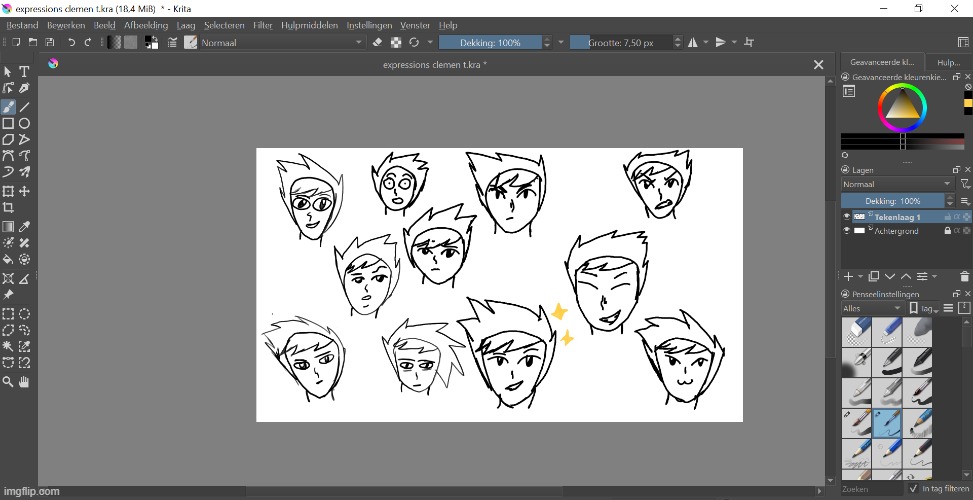
Task: Move layer up with up chevron
Action: click(x=906, y=277)
